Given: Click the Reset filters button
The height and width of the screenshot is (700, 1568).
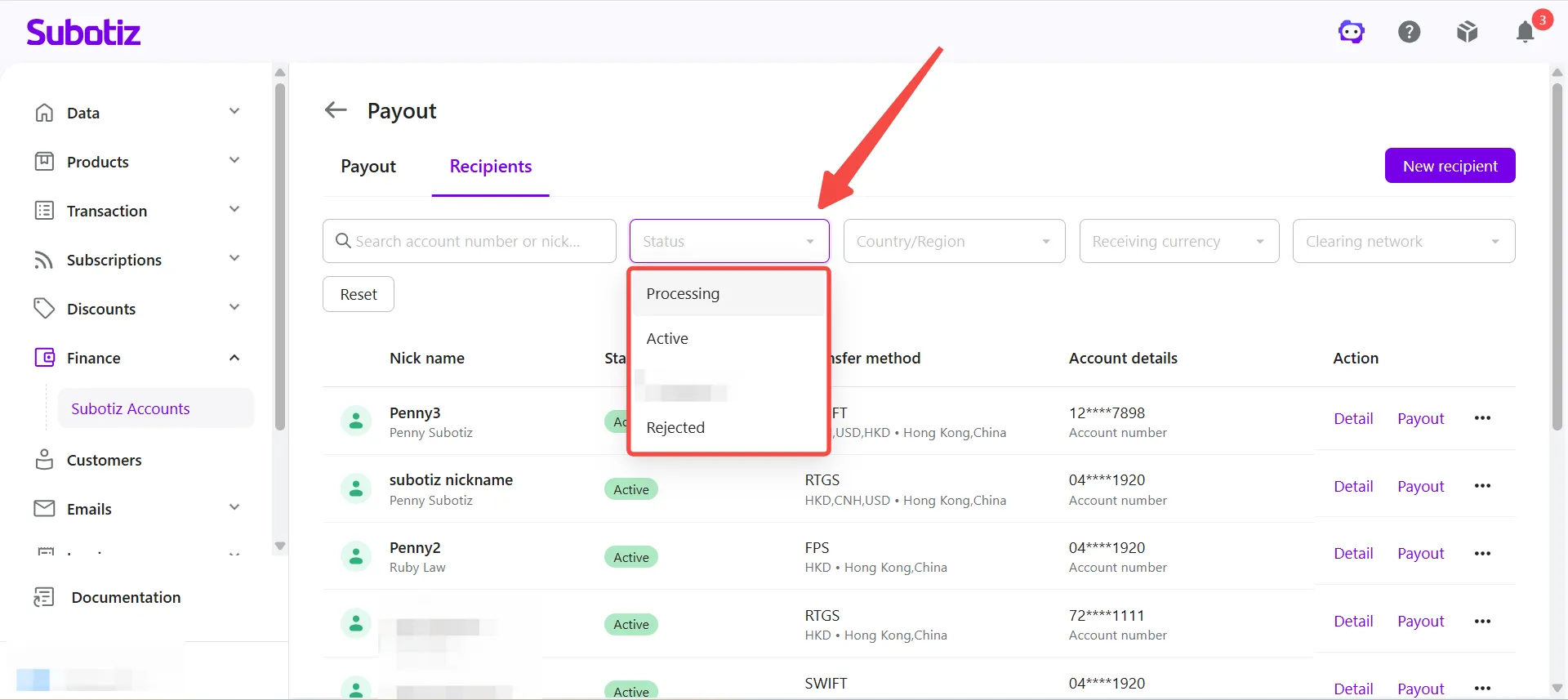Looking at the screenshot, I should point(359,294).
